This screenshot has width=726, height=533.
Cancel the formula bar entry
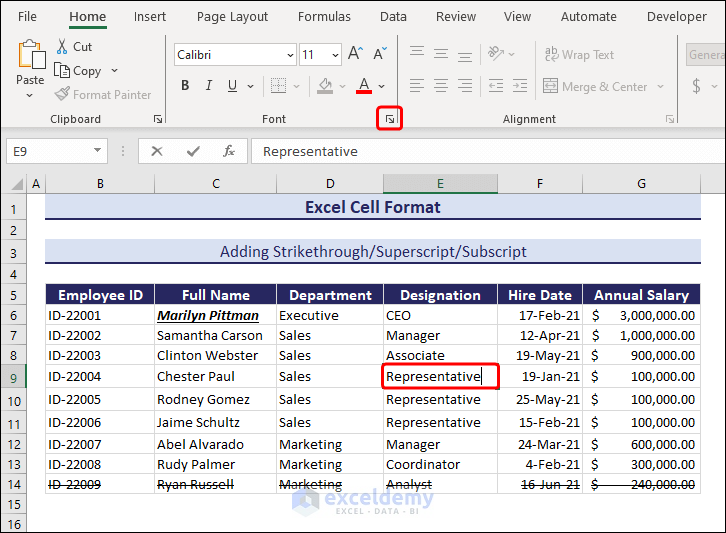point(157,151)
